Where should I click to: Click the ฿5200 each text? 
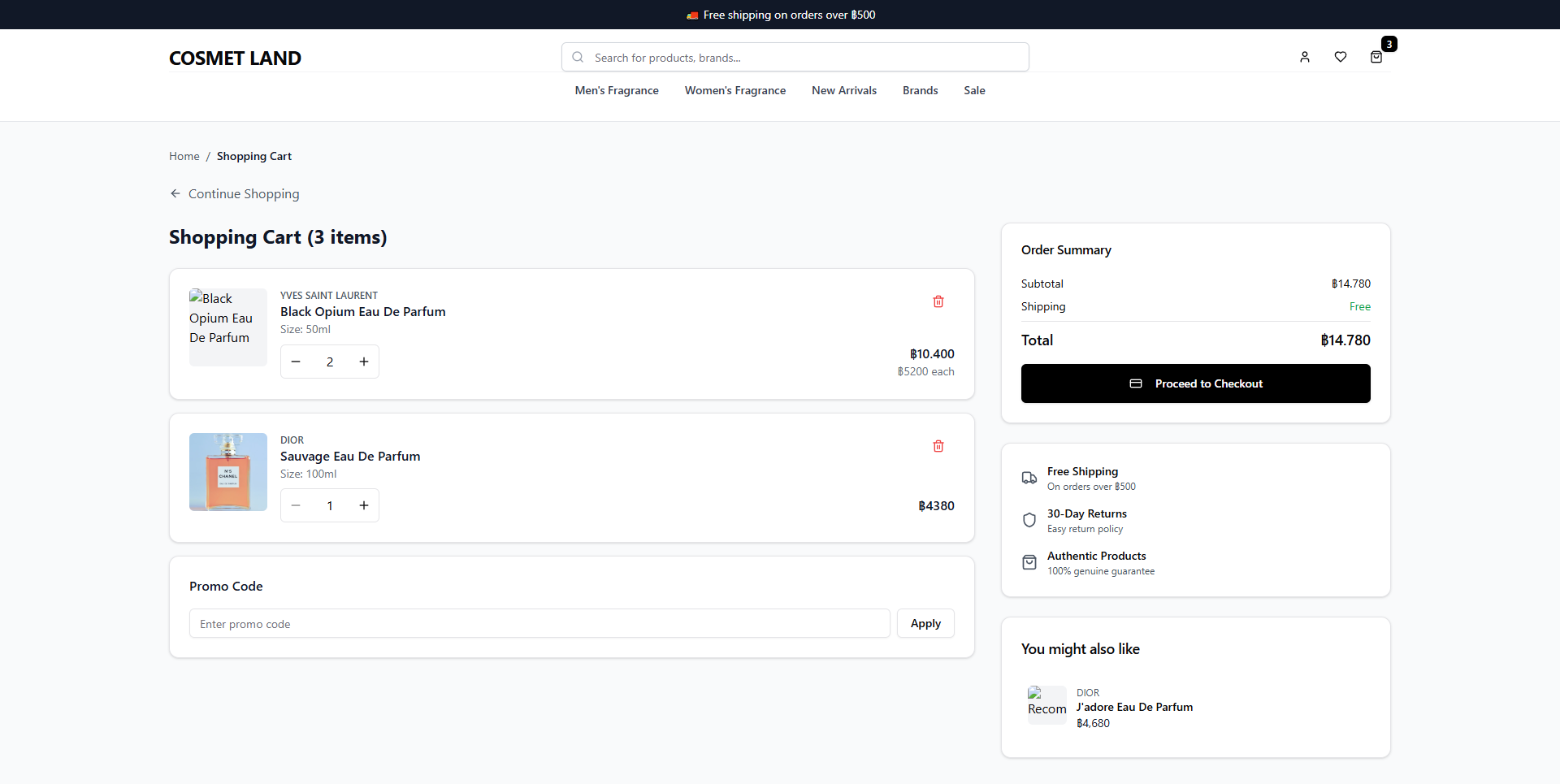pyautogui.click(x=925, y=371)
